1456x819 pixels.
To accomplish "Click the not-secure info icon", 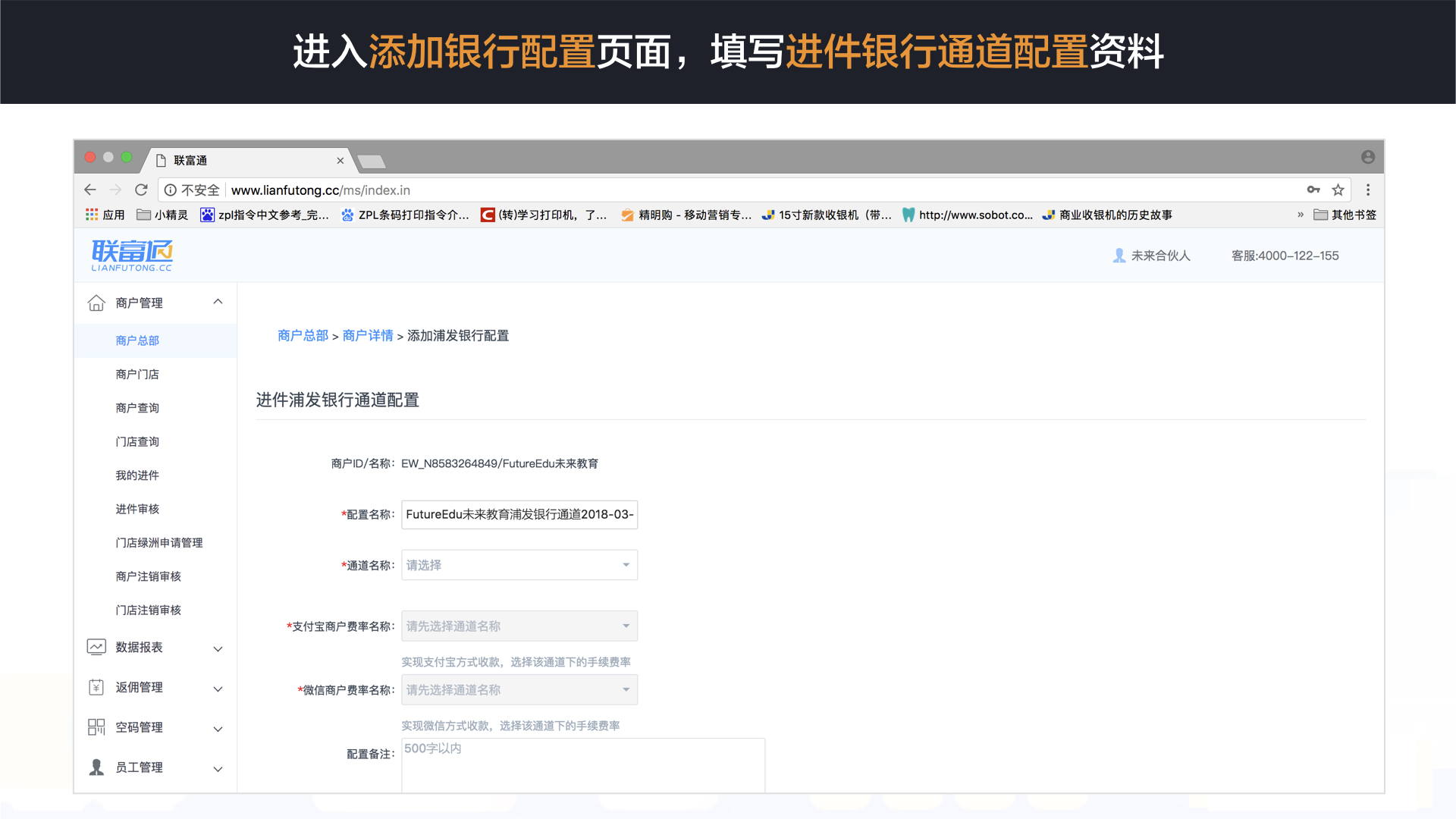I will [x=171, y=190].
